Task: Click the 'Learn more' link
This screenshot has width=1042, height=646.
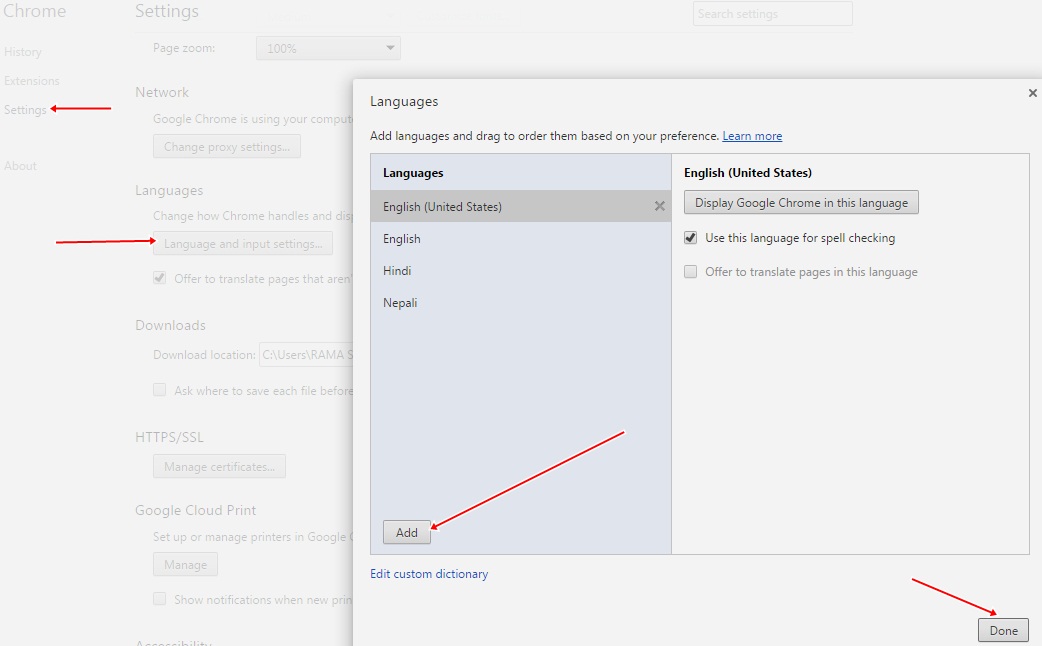Action: pyautogui.click(x=752, y=135)
